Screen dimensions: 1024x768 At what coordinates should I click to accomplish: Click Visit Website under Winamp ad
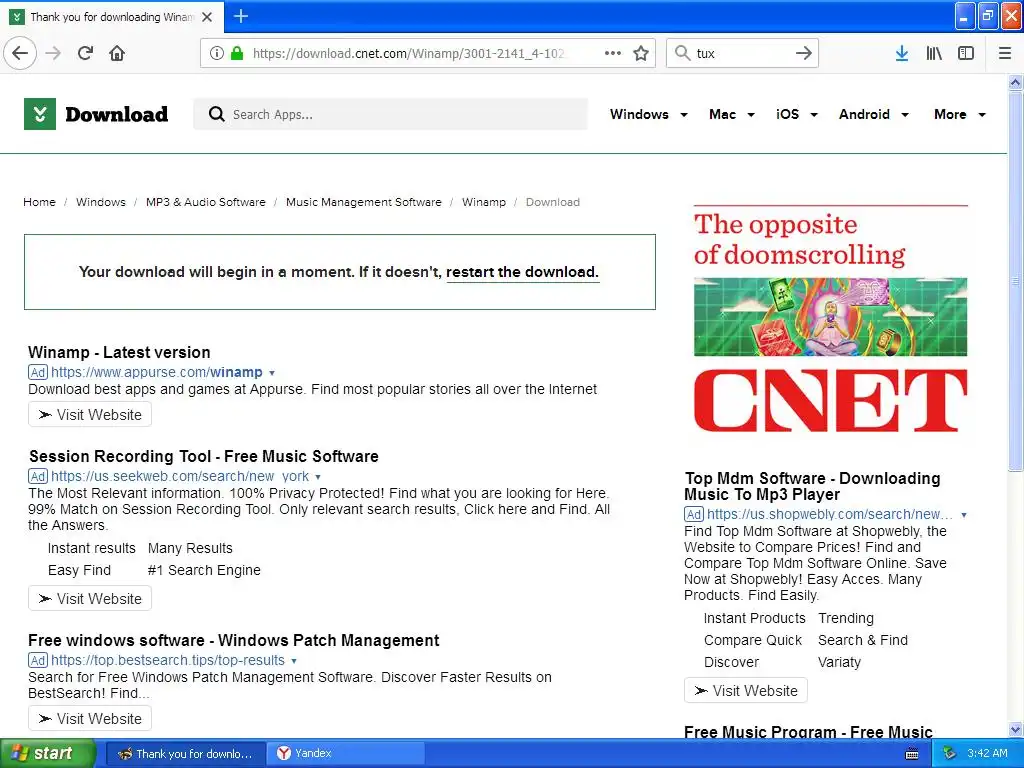coord(90,415)
